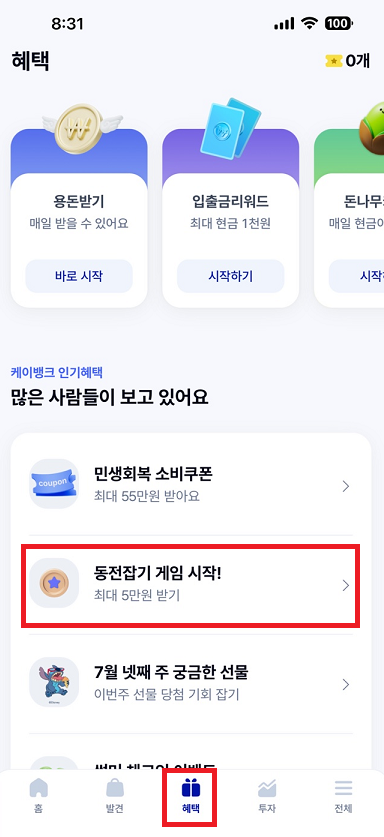Tap the blue cards icon above 입출금리워드
The image size is (384, 837).
click(230, 126)
